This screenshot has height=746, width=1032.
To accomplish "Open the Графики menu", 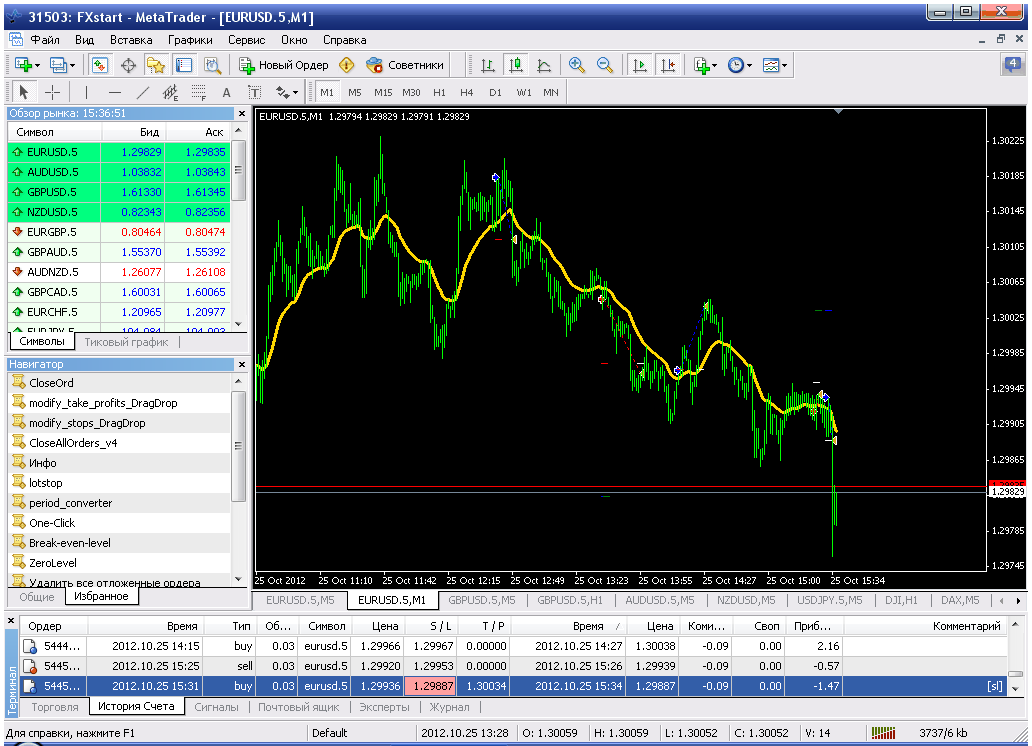I will tap(190, 40).
